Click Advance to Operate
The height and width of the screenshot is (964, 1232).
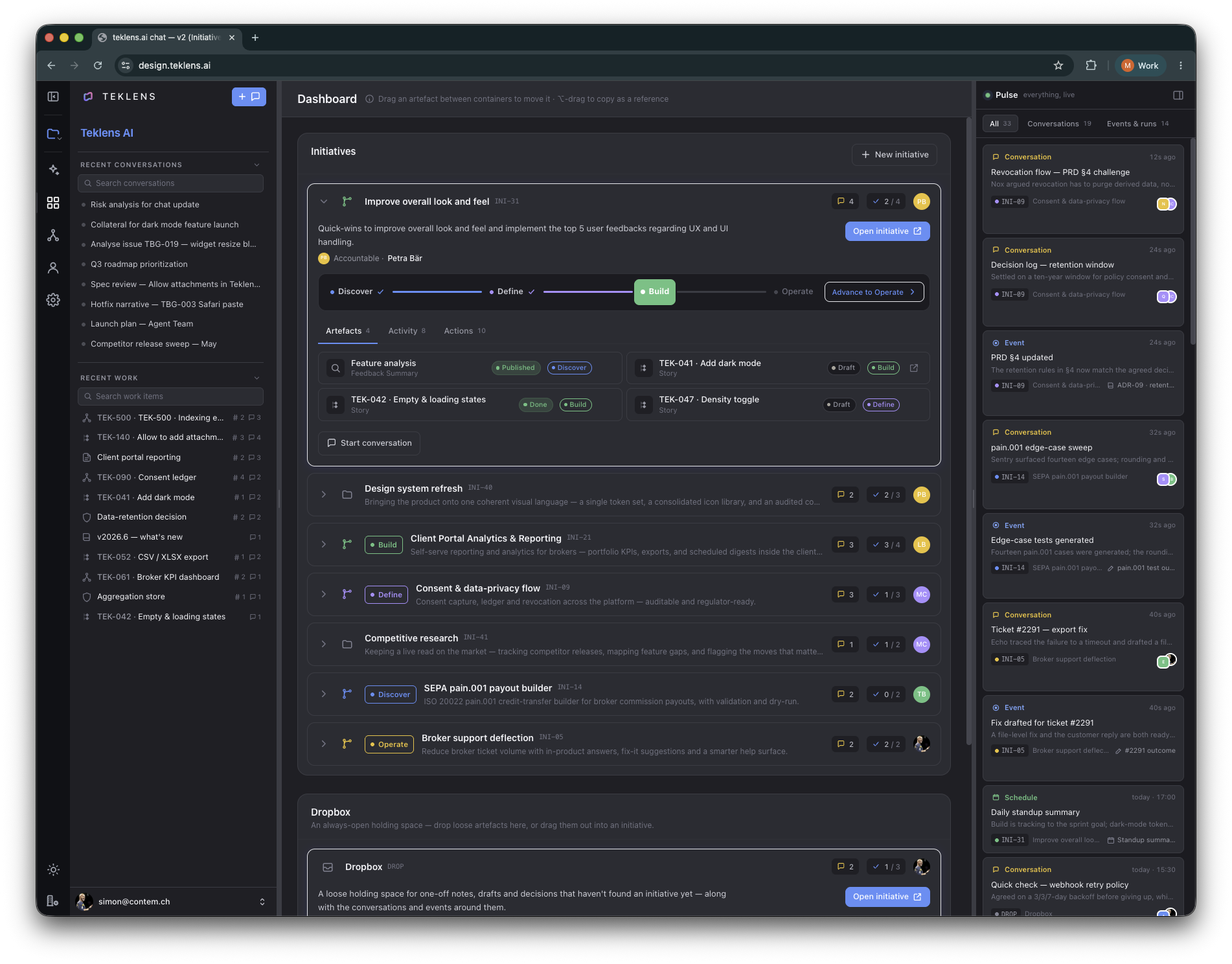[x=874, y=292]
